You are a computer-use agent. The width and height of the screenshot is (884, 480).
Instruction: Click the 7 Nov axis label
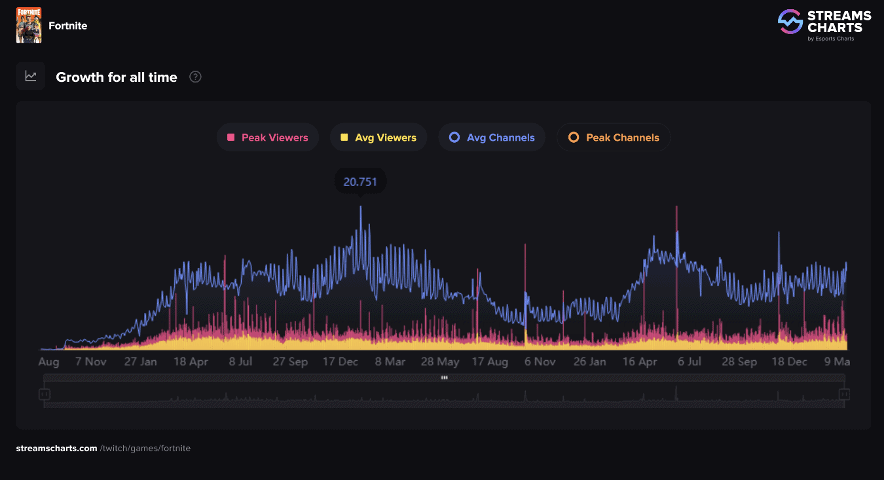tap(91, 362)
